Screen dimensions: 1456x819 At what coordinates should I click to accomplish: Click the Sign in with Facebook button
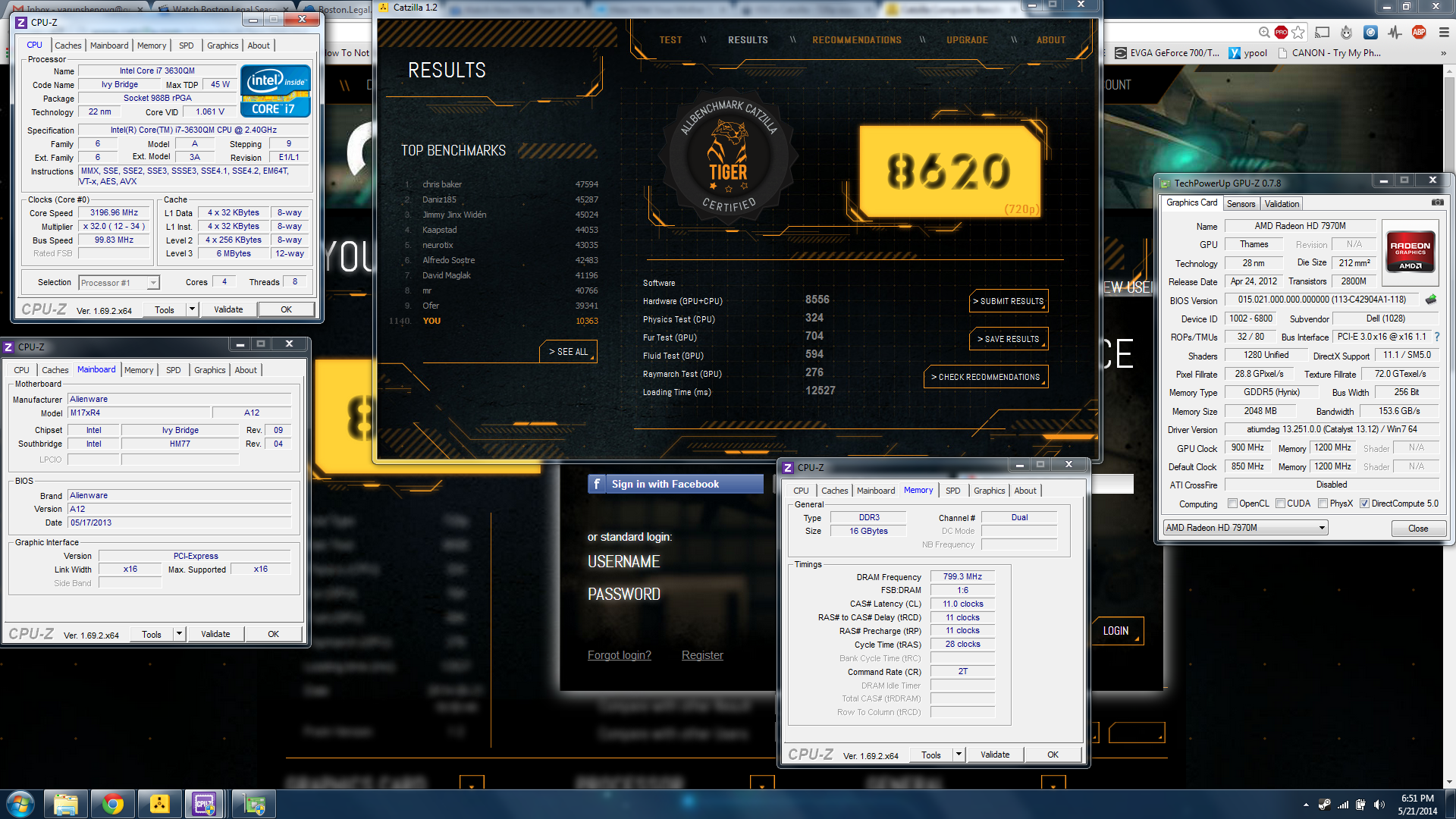[x=676, y=484]
